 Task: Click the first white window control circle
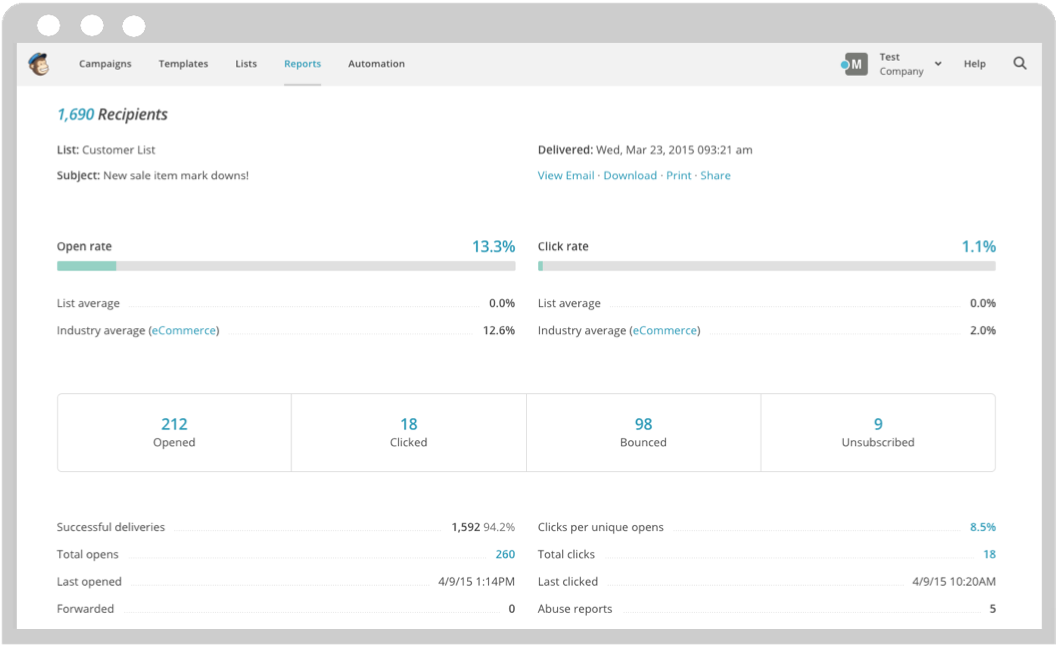tap(49, 26)
